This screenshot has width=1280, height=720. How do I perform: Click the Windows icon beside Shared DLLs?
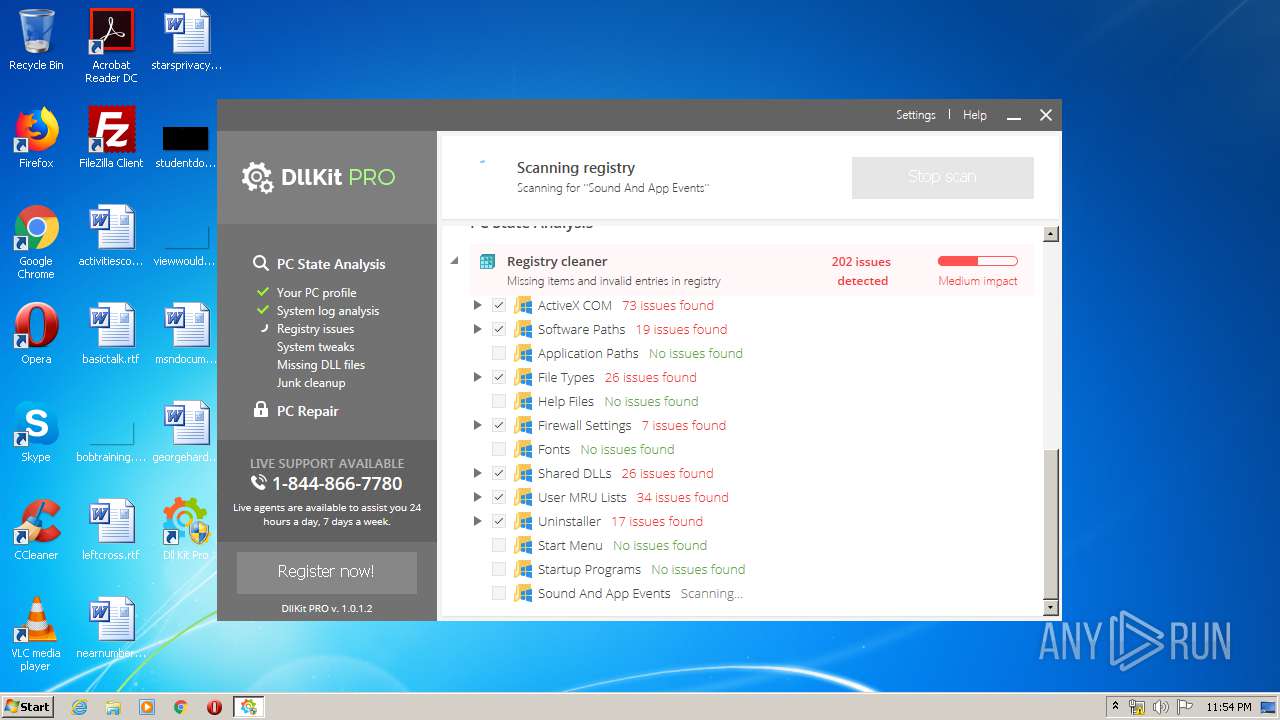tap(523, 473)
